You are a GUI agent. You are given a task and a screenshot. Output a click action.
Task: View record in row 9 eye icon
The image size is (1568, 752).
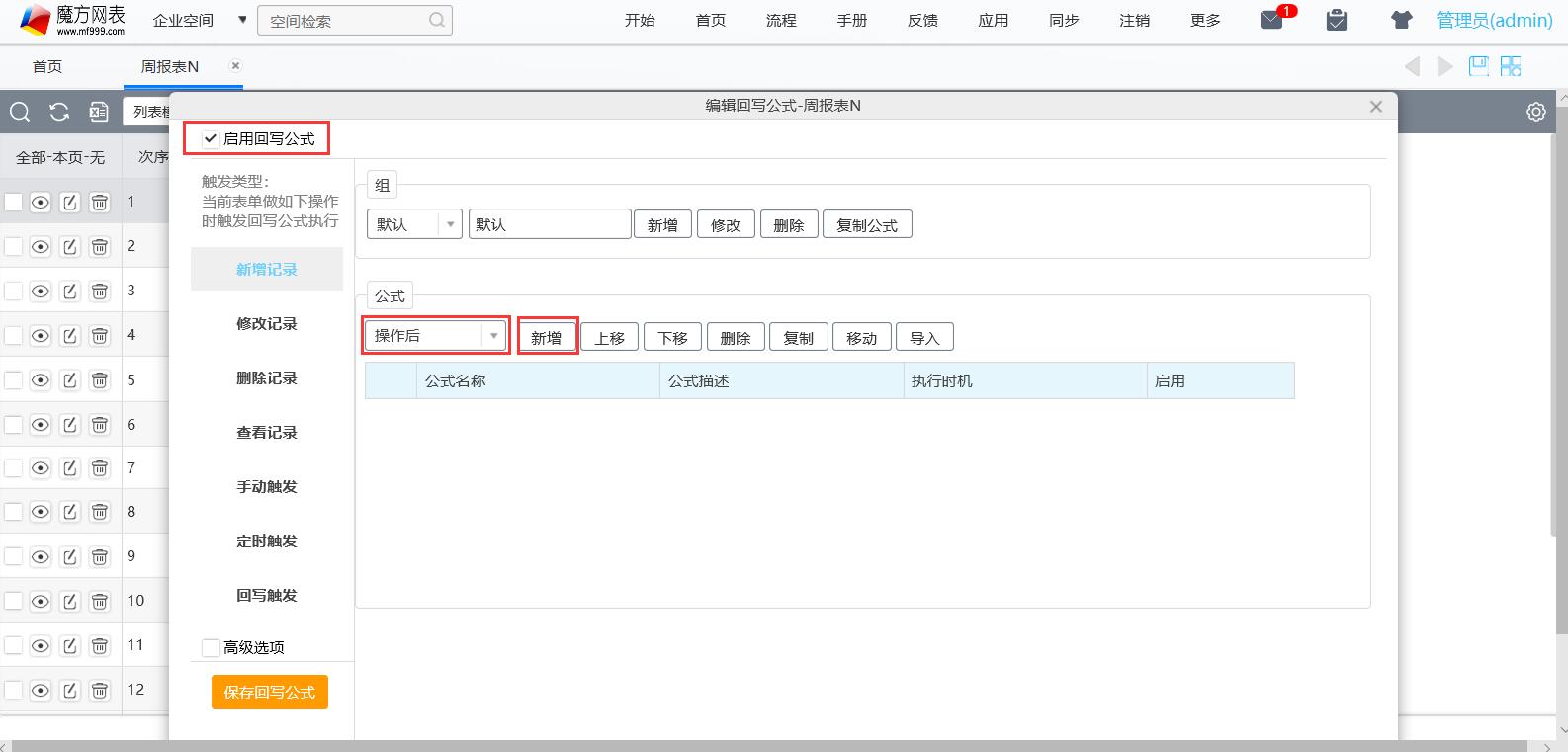coord(41,556)
